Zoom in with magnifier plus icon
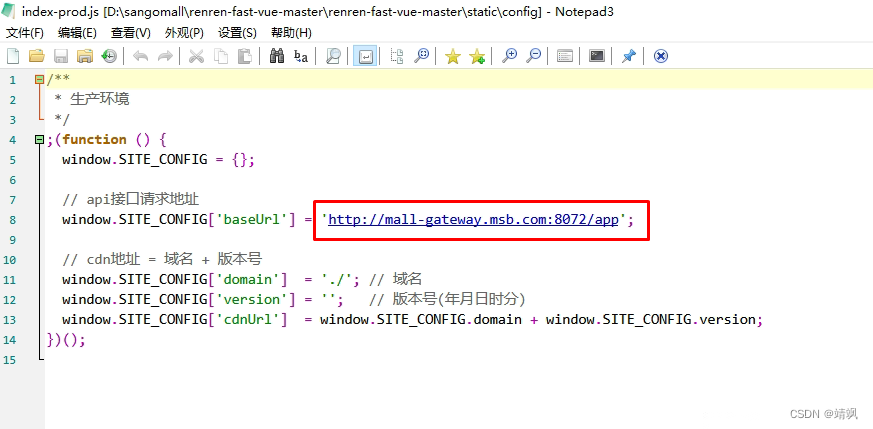873x429 pixels. pyautogui.click(x=509, y=56)
